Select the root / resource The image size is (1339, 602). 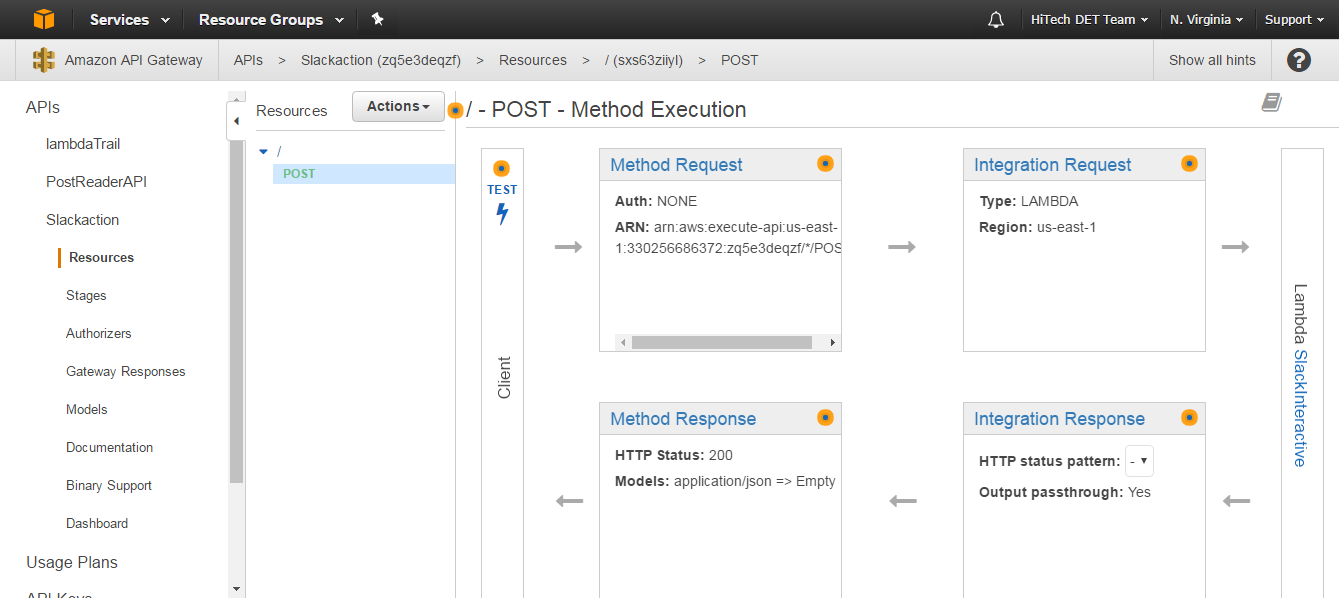click(279, 151)
